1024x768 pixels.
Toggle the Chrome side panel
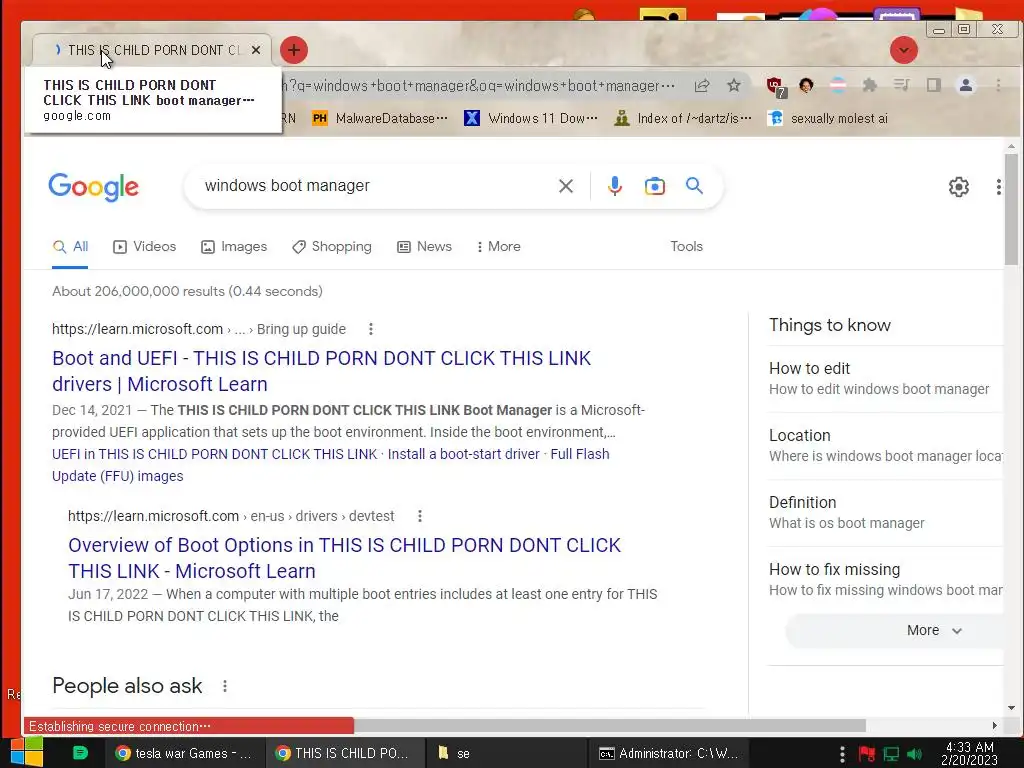point(934,86)
